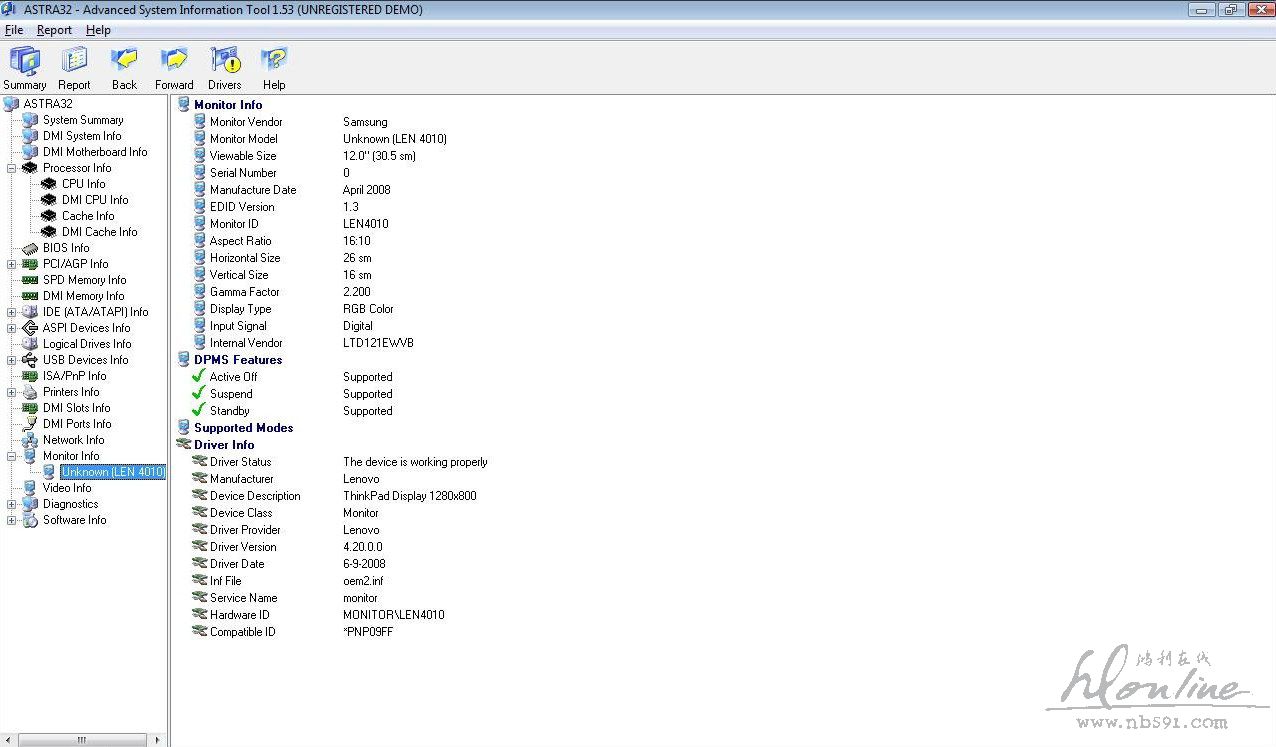The height and width of the screenshot is (747, 1276).
Task: Click the Summary toolbar icon
Action: (25, 62)
